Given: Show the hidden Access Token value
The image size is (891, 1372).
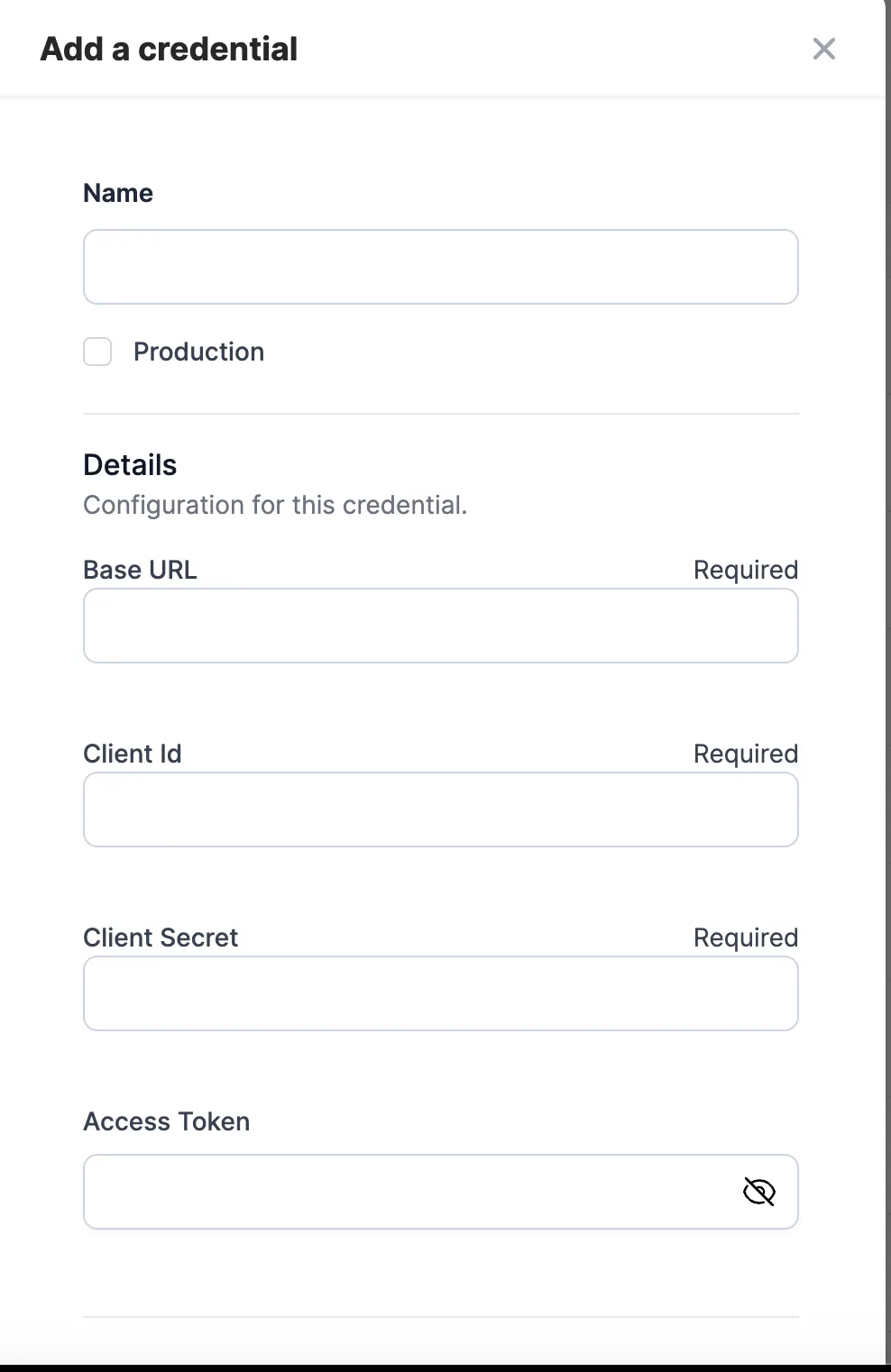Looking at the screenshot, I should tap(759, 1192).
